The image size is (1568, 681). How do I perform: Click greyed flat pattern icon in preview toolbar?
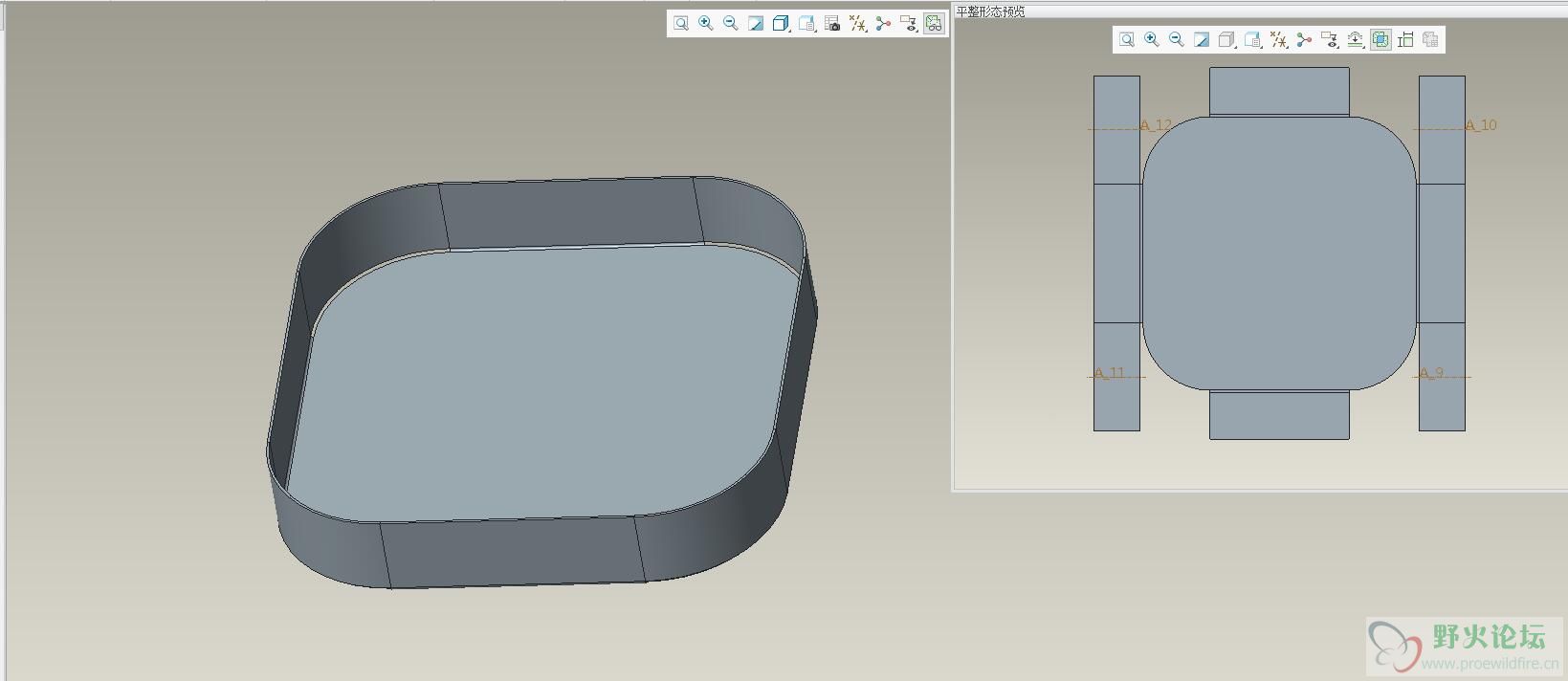click(1430, 39)
